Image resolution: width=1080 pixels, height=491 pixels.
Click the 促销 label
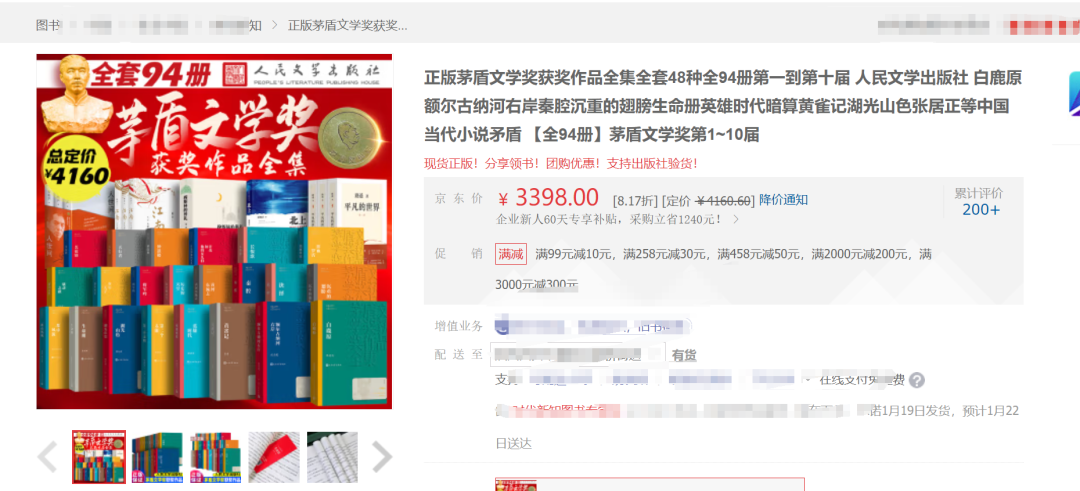click(x=459, y=253)
